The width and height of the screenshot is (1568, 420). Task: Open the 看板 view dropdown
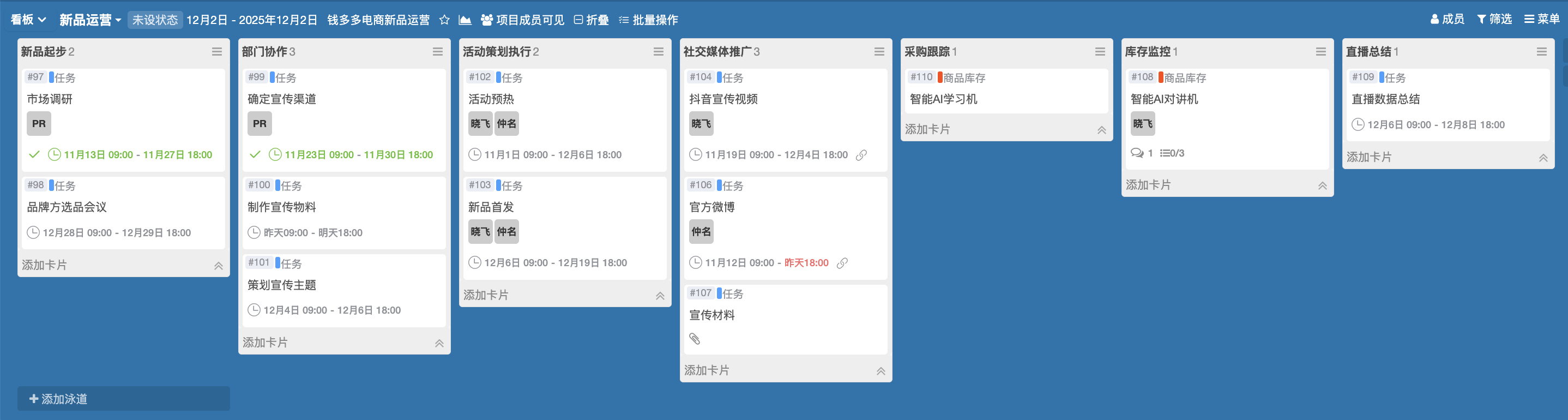pyautogui.click(x=28, y=20)
